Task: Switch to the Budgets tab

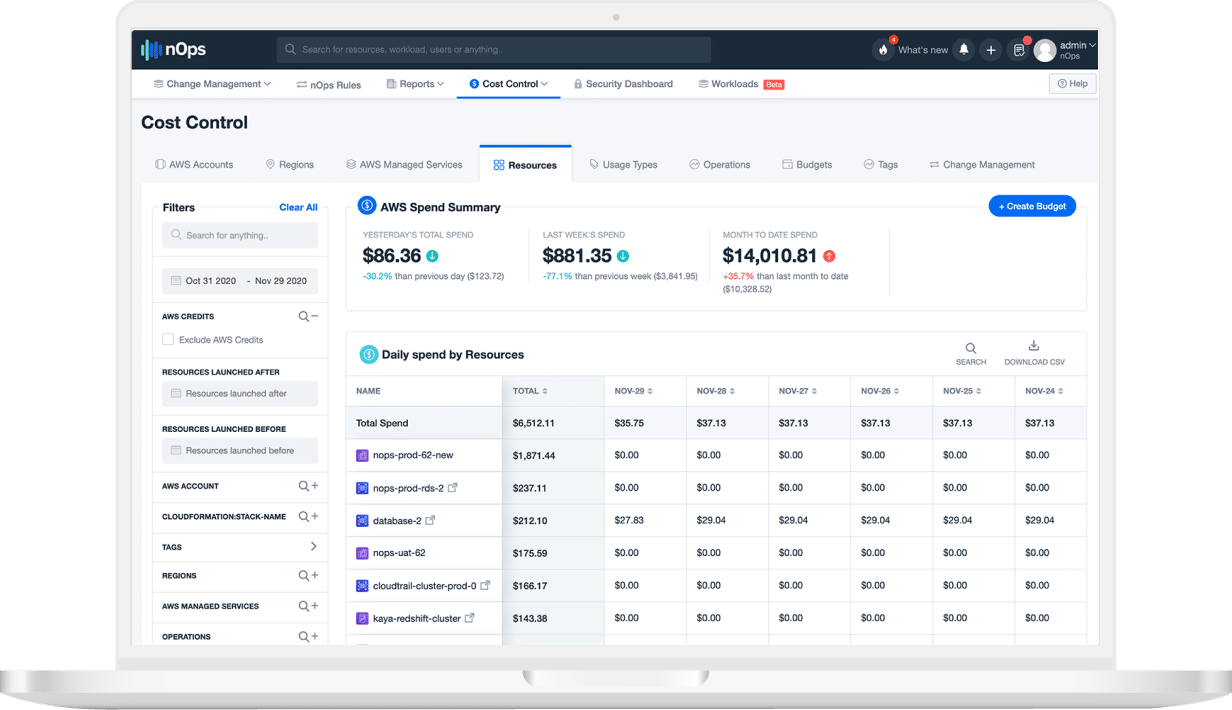Action: click(807, 165)
